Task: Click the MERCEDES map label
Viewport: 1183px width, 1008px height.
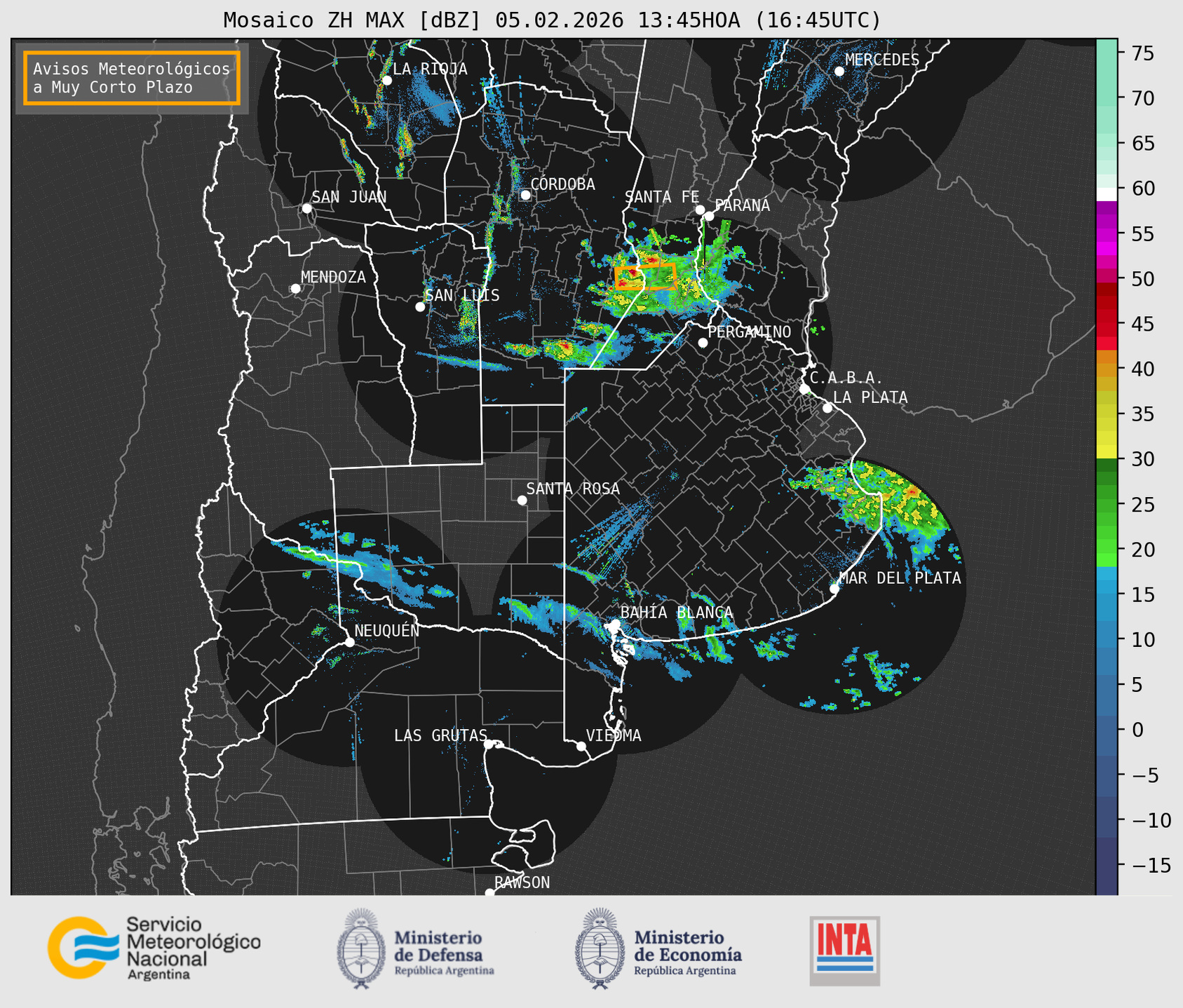Action: (x=882, y=60)
